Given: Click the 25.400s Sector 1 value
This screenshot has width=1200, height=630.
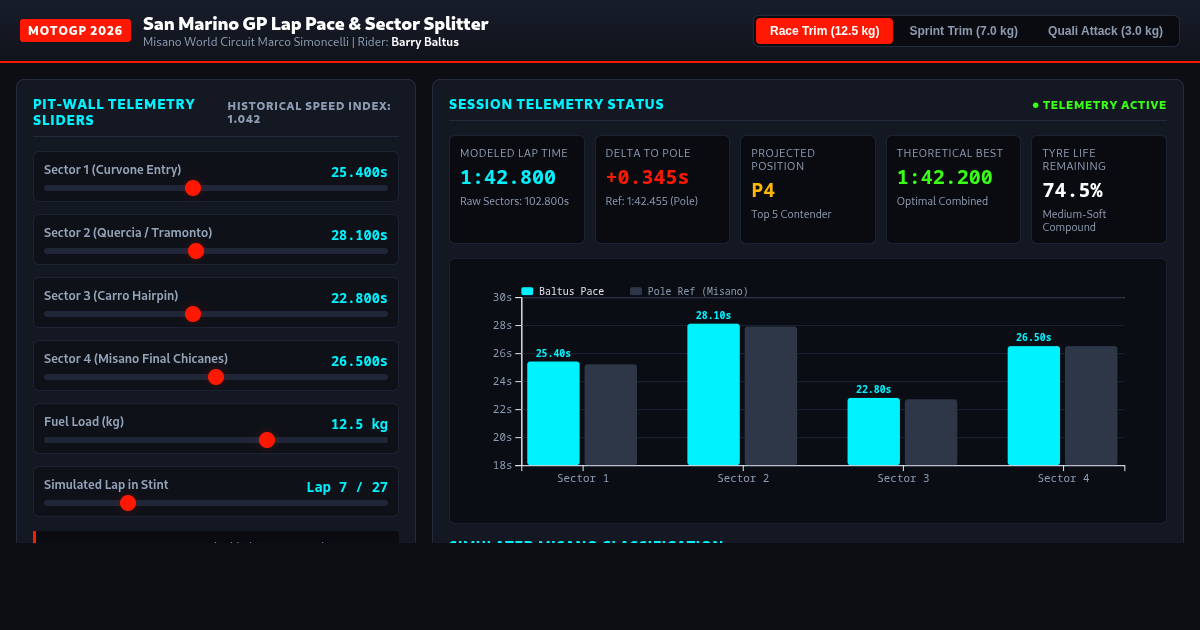Looking at the screenshot, I should click(359, 172).
